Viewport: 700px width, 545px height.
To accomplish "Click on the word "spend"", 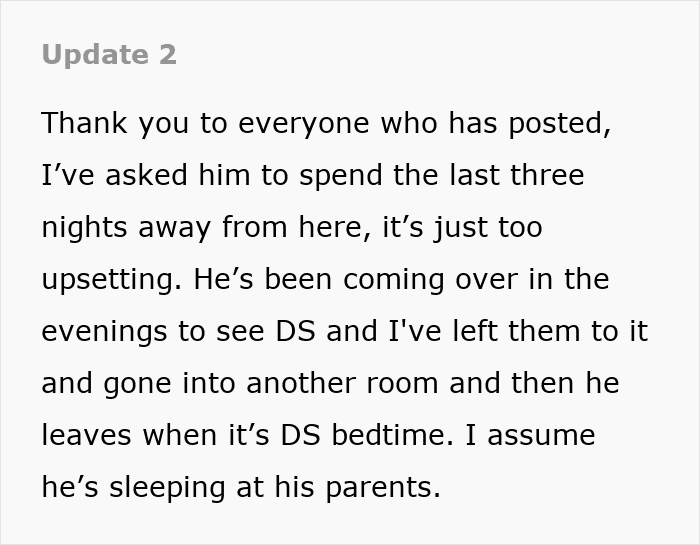I will (x=341, y=177).
